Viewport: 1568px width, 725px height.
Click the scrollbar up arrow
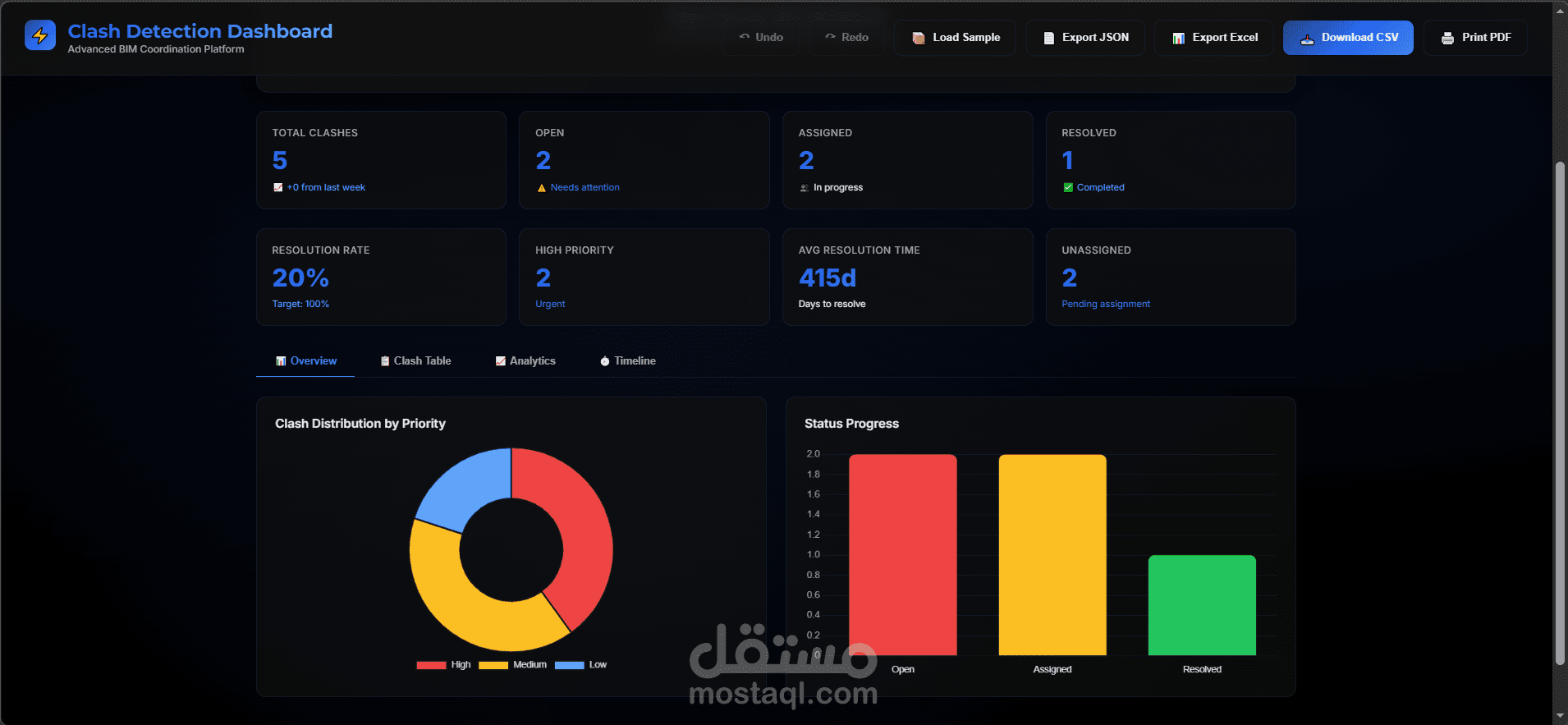tap(1560, 10)
